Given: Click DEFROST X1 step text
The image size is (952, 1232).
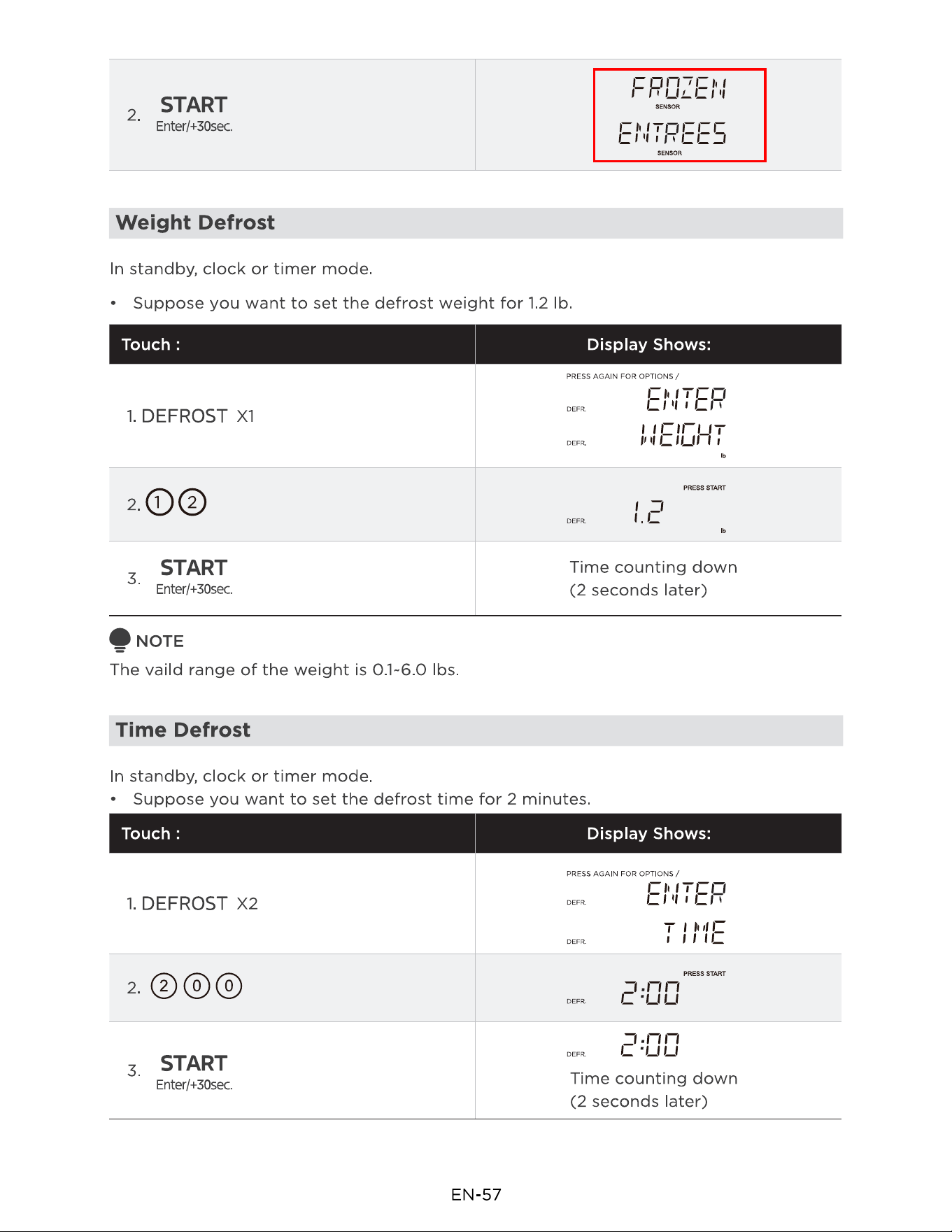Looking at the screenshot, I should click(x=190, y=416).
